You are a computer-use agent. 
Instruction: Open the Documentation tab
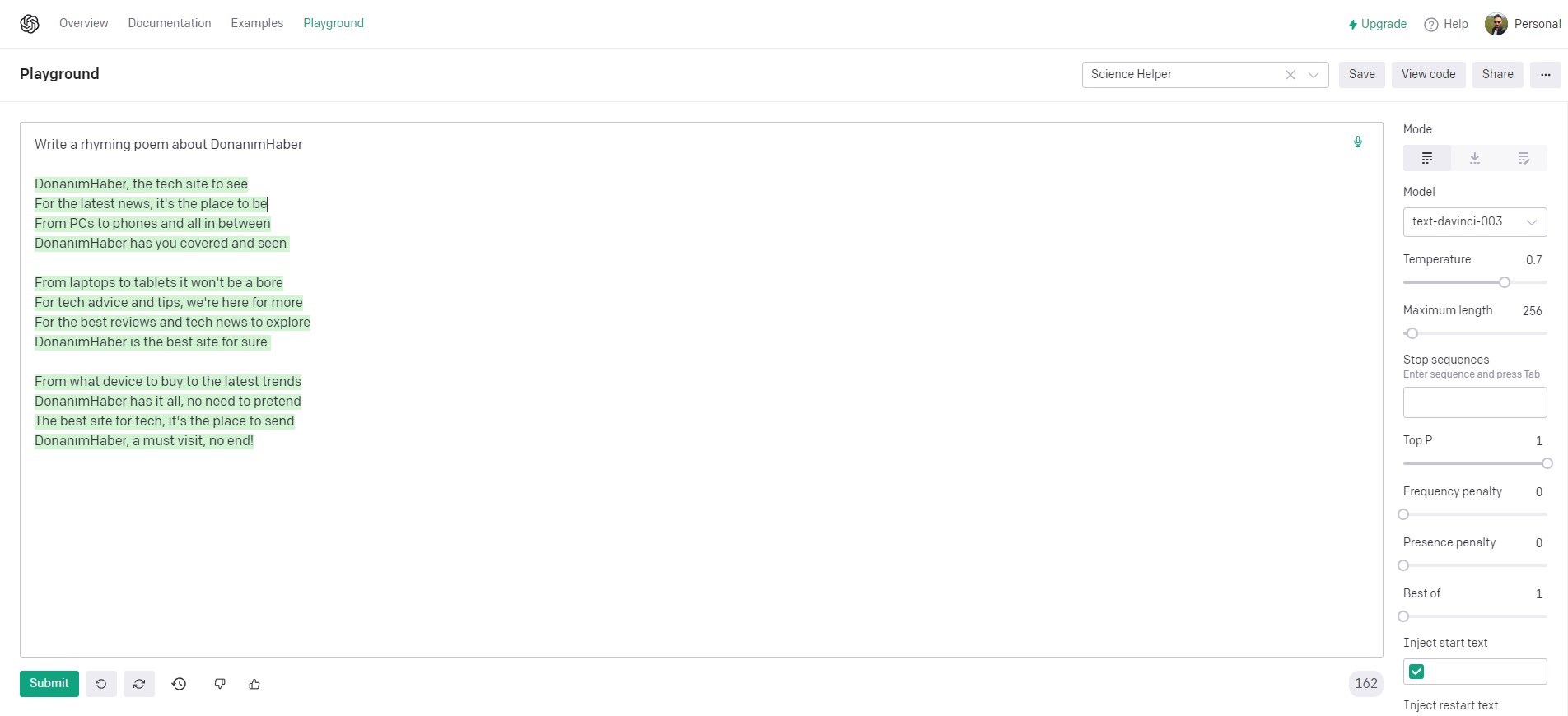(170, 23)
